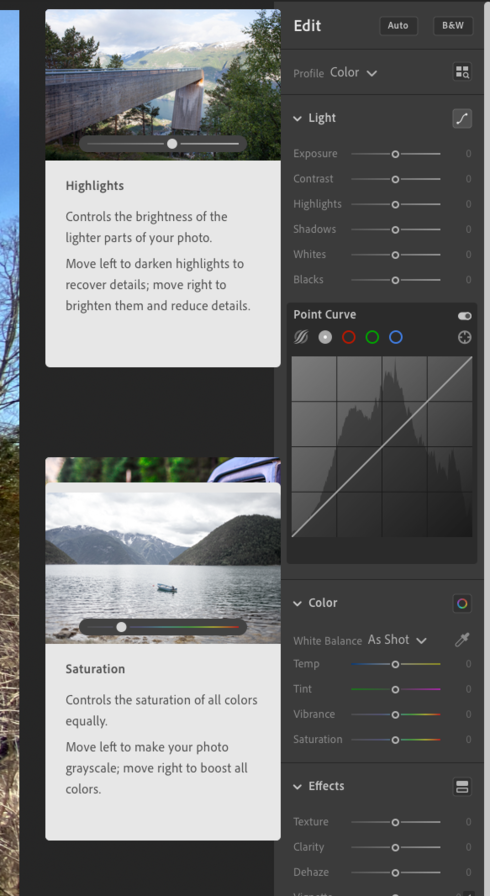Select the blue curve channel
490x896 pixels.
(396, 337)
